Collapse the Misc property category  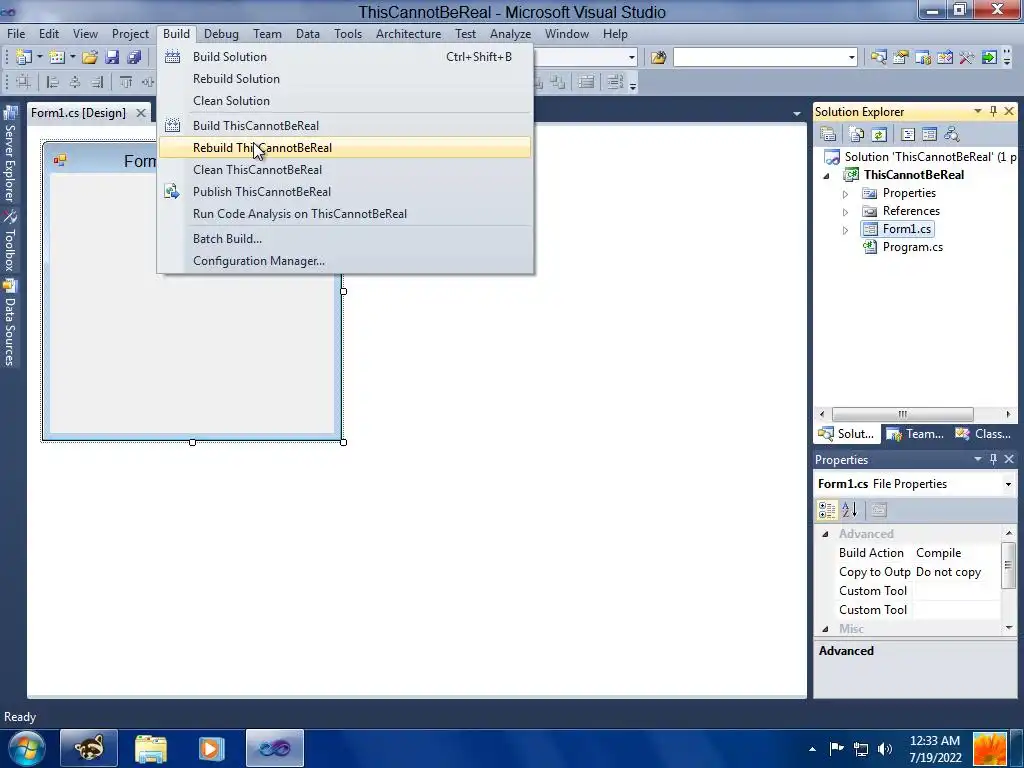825,629
